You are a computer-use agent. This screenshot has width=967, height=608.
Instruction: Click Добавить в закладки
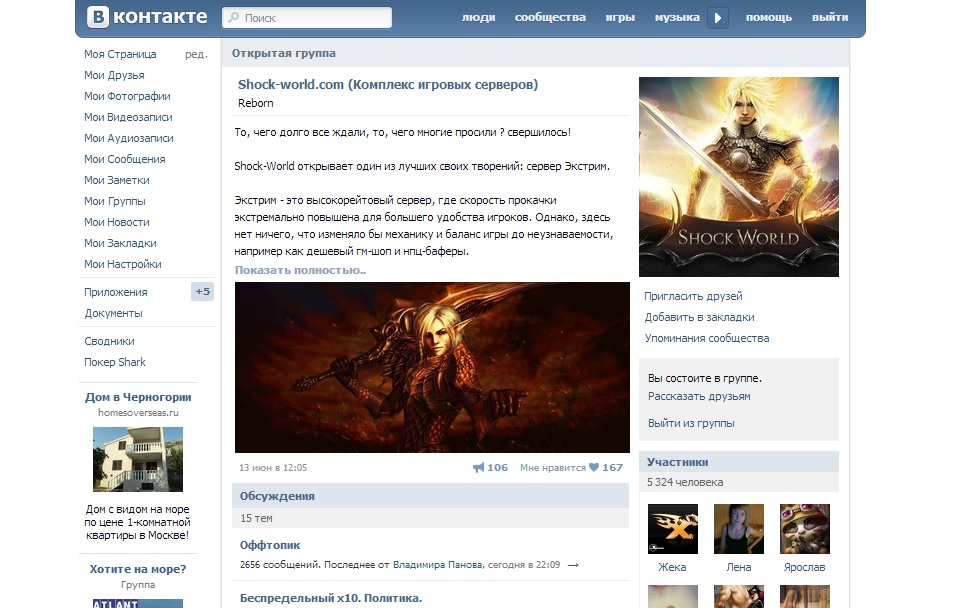click(x=699, y=317)
